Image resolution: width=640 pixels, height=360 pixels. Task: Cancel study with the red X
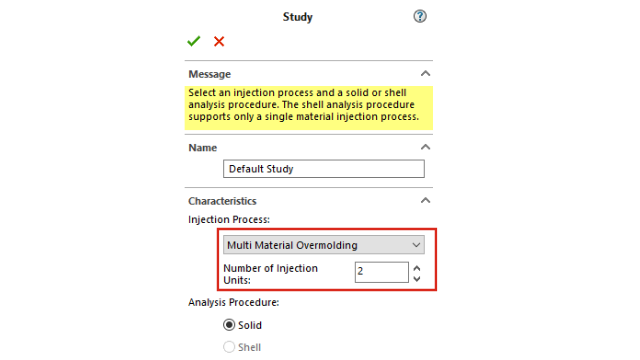(x=219, y=41)
